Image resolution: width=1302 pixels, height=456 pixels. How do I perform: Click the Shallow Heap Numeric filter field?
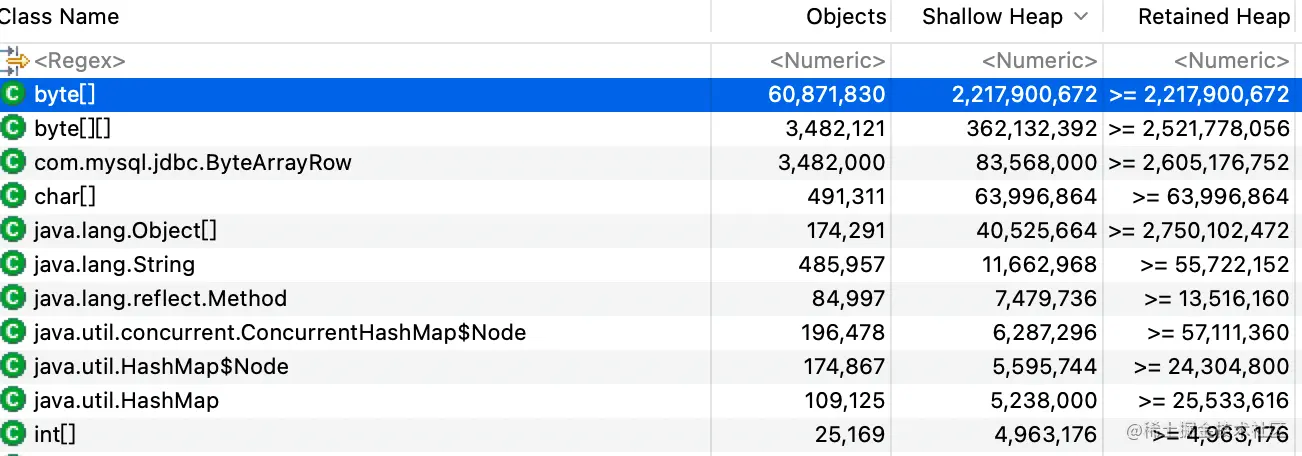coord(1039,61)
